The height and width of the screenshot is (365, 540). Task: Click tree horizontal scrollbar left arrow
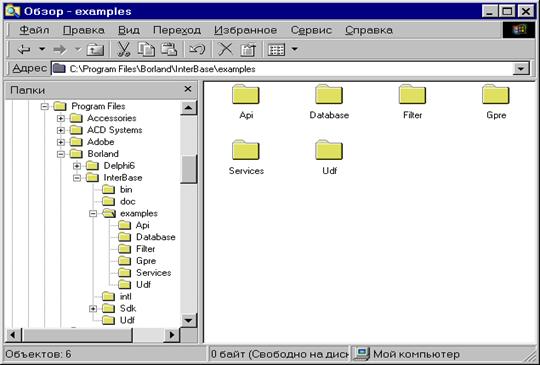click(x=13, y=335)
